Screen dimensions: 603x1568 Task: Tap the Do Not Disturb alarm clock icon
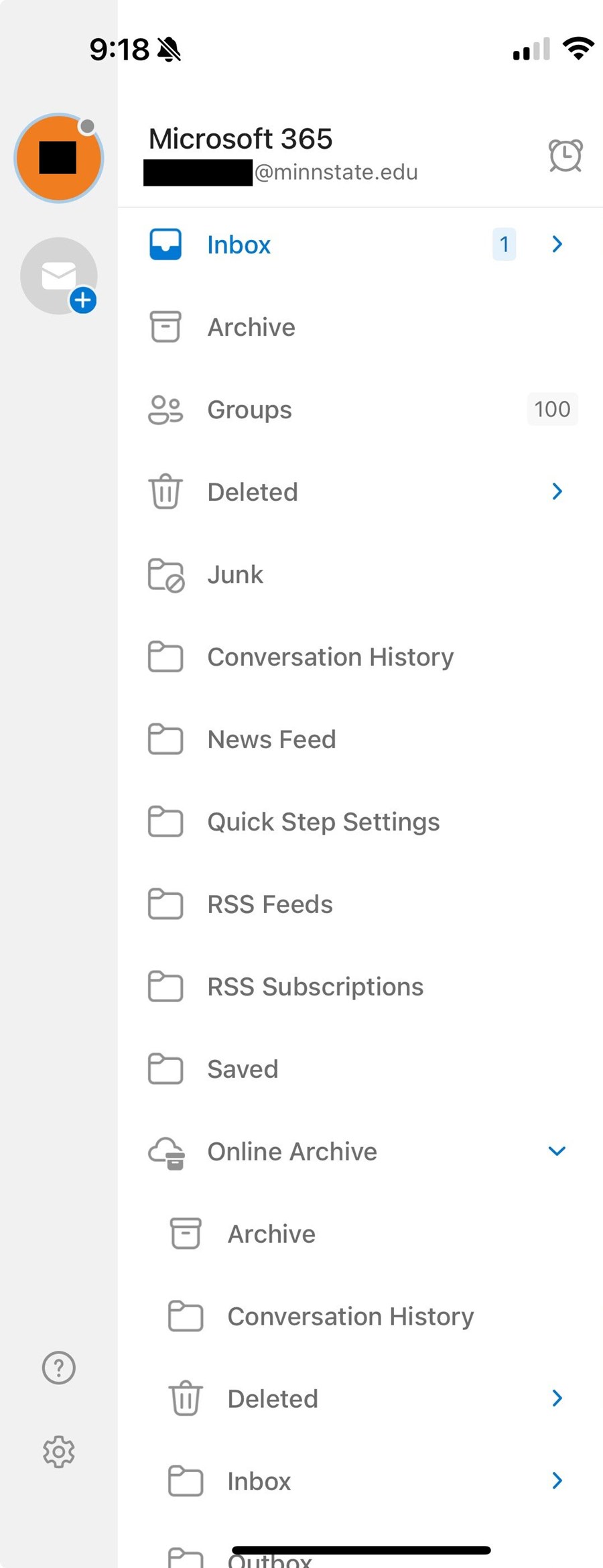(565, 156)
